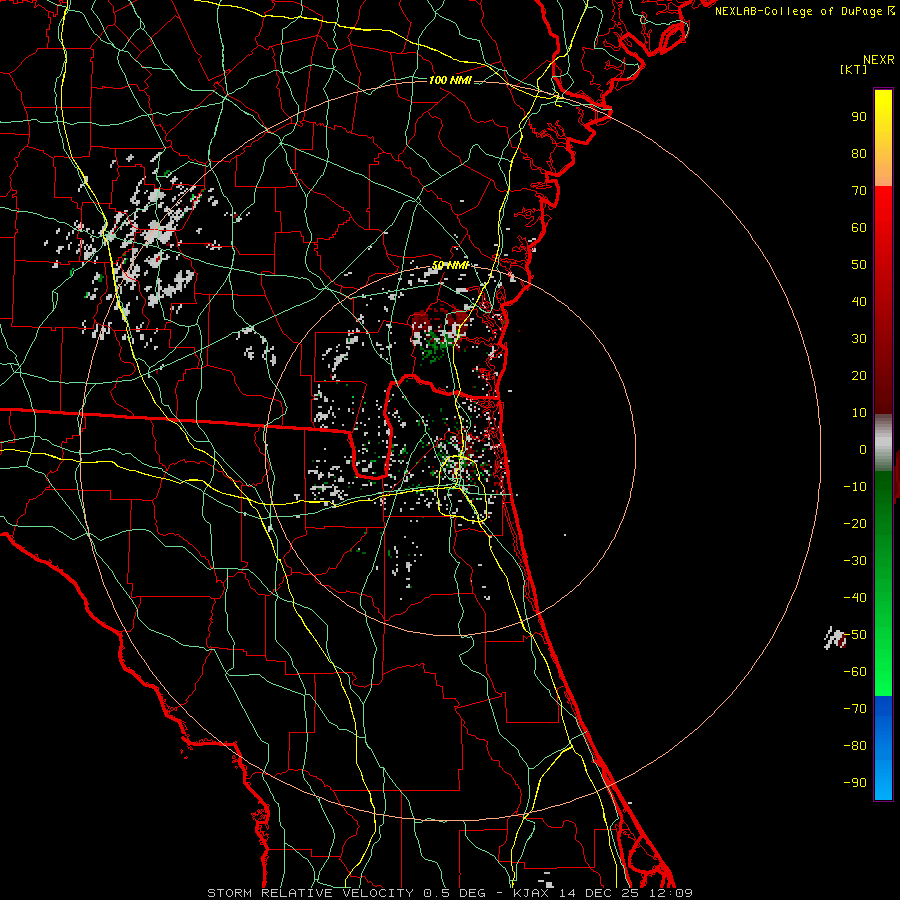Select the positive 10 knot scale label
Screen dimensions: 900x900
[859, 413]
